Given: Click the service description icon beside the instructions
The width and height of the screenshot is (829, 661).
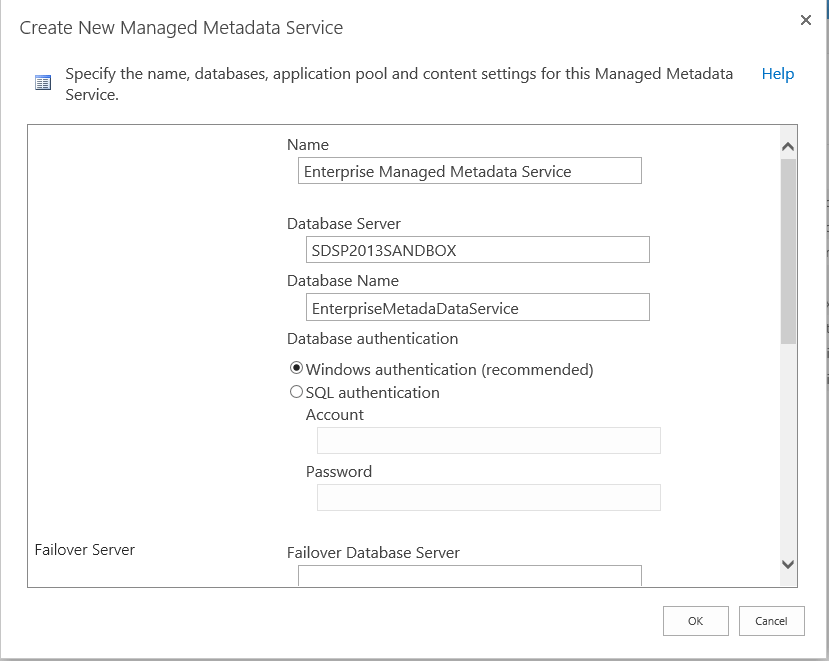Looking at the screenshot, I should pyautogui.click(x=43, y=83).
